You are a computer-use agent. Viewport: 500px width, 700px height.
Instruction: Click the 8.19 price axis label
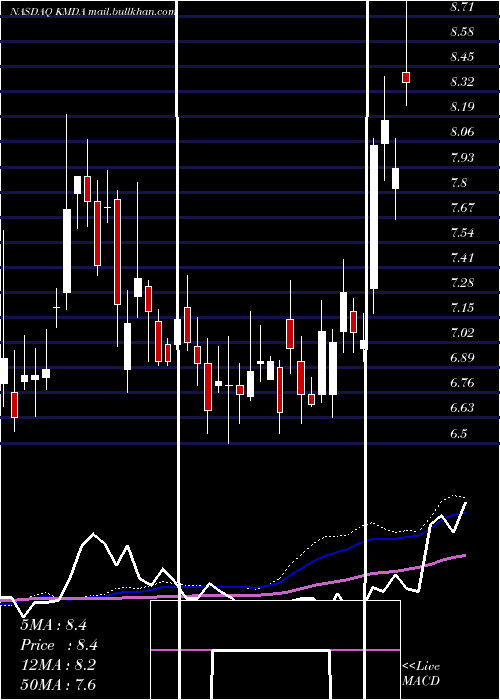tap(462, 107)
